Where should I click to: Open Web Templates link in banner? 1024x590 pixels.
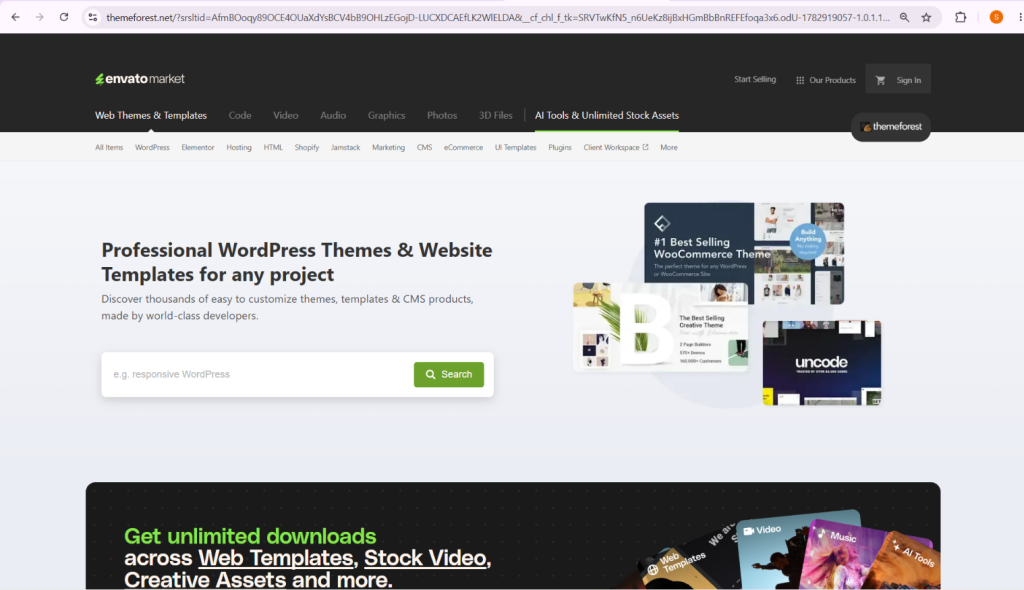[x=276, y=558]
